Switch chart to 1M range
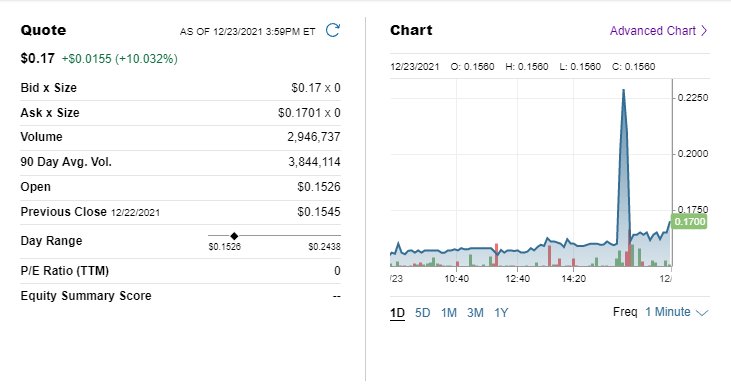 click(449, 313)
